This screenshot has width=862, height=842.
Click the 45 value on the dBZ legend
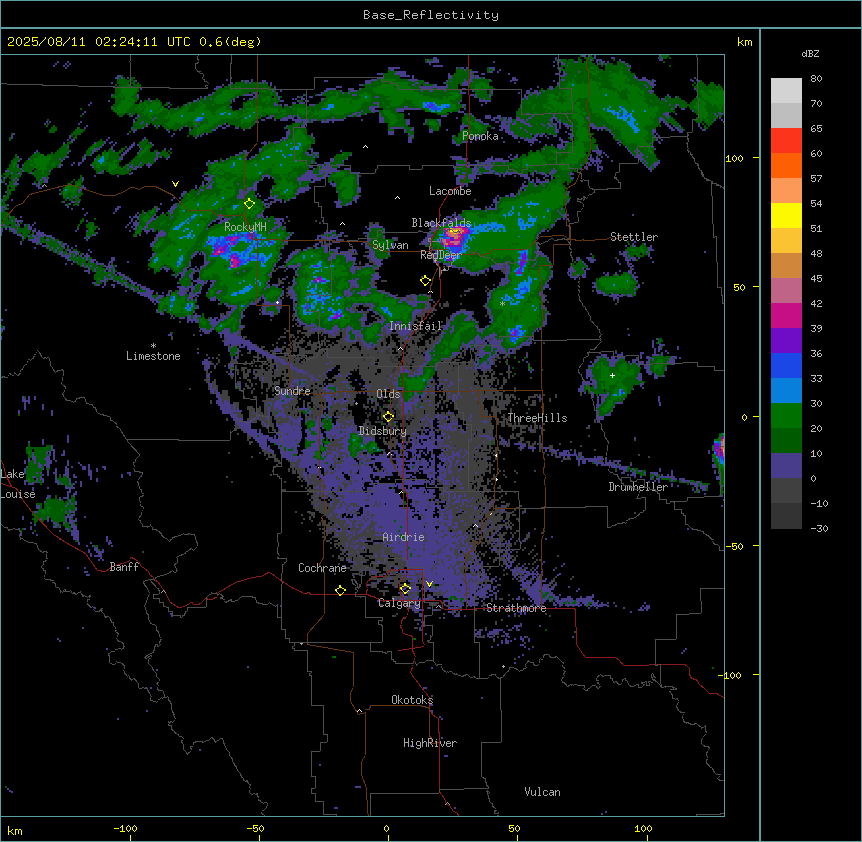(x=816, y=279)
